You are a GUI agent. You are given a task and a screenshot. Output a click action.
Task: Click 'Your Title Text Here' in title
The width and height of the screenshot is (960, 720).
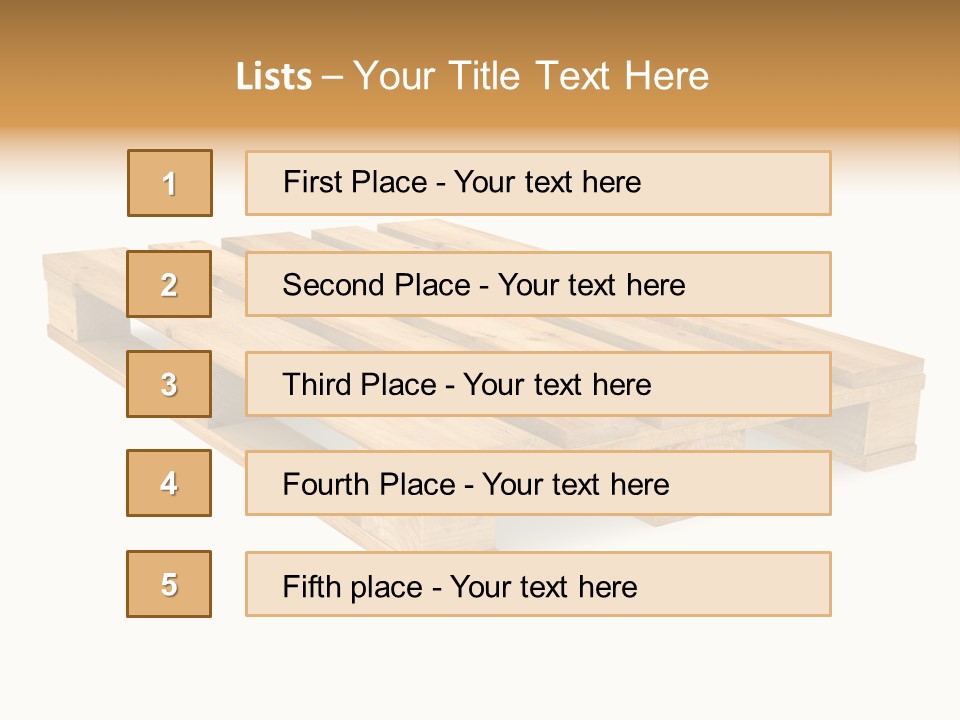(x=531, y=76)
